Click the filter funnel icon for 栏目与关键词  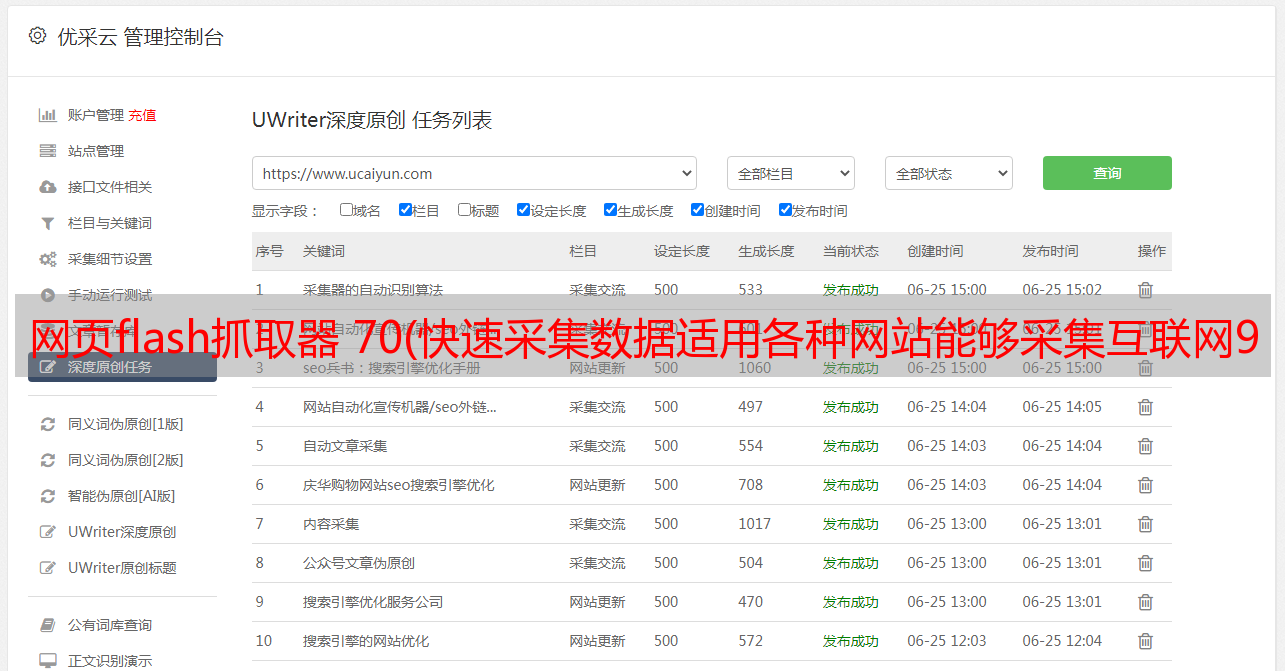tap(47, 223)
